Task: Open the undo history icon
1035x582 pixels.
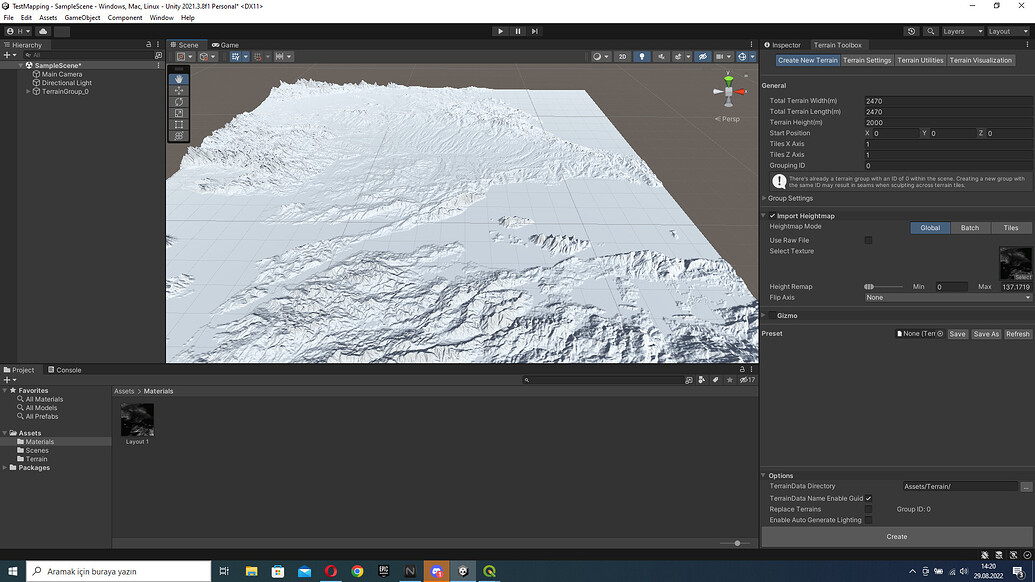Action: (x=911, y=32)
